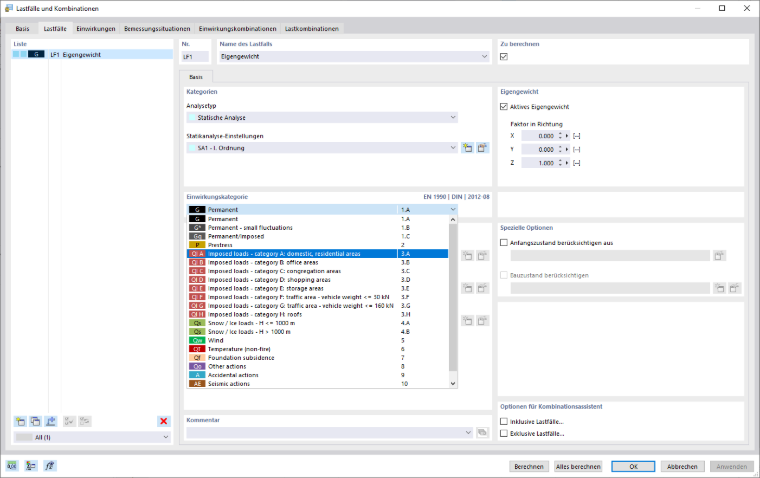Select Permanent - small fluctuations entry
Image resolution: width=760 pixels, height=478 pixels.
(317, 227)
